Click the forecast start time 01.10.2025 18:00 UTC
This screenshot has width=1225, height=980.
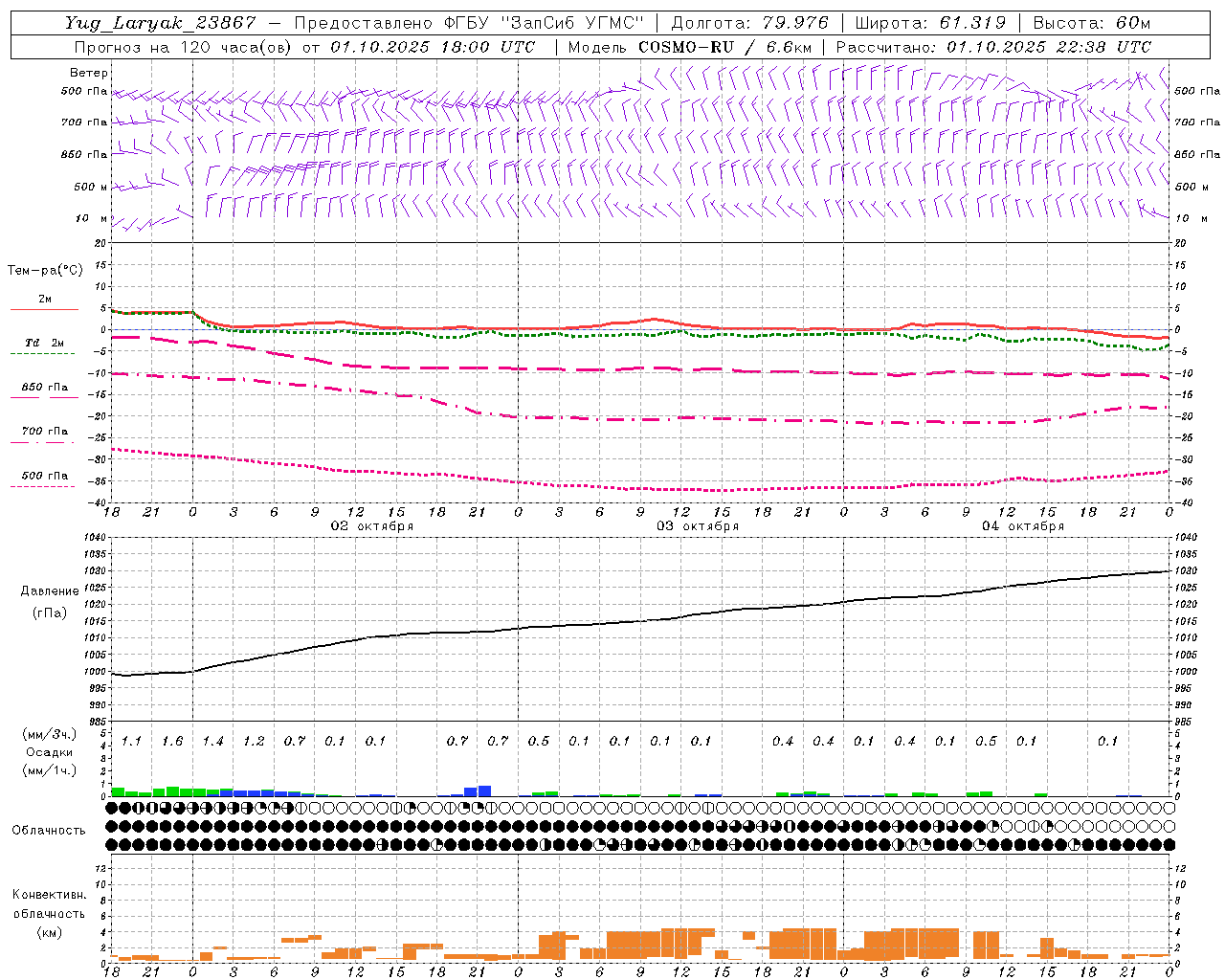coord(433,47)
